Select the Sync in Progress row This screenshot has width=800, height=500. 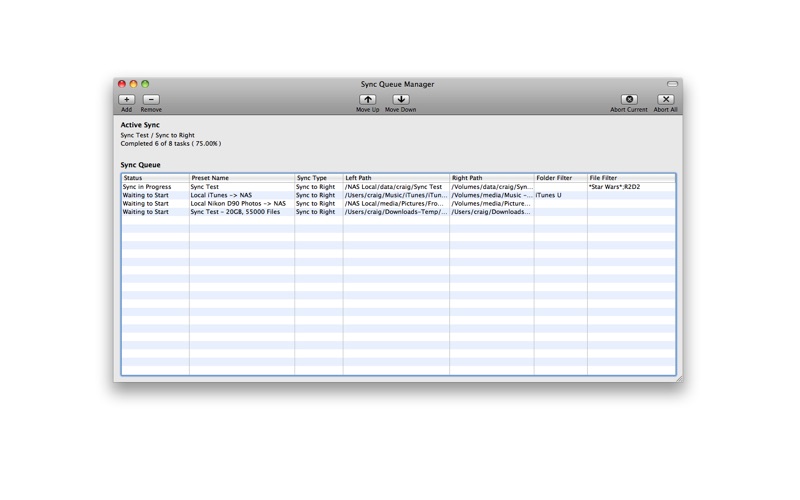point(398,187)
